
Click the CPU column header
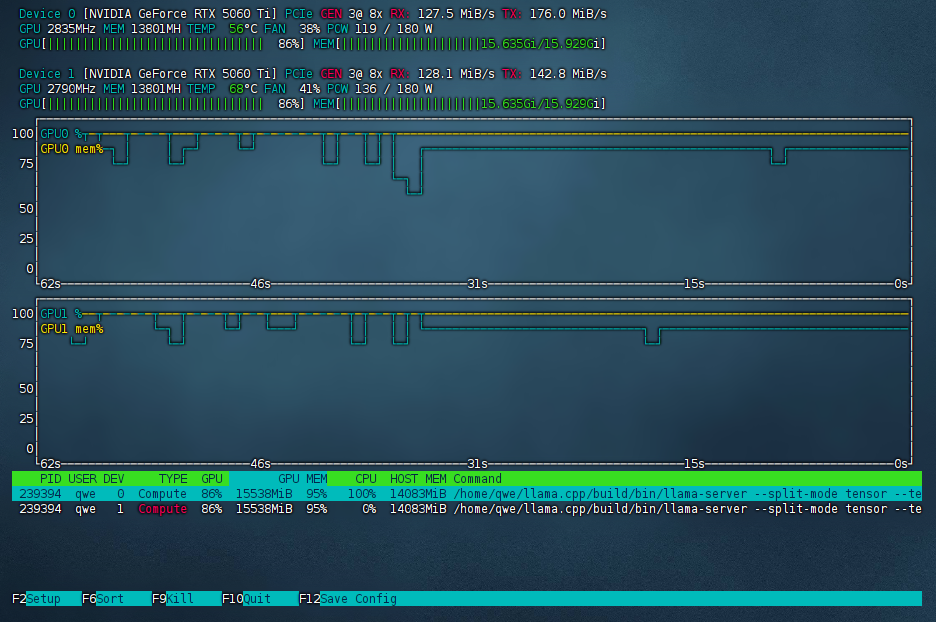point(365,479)
